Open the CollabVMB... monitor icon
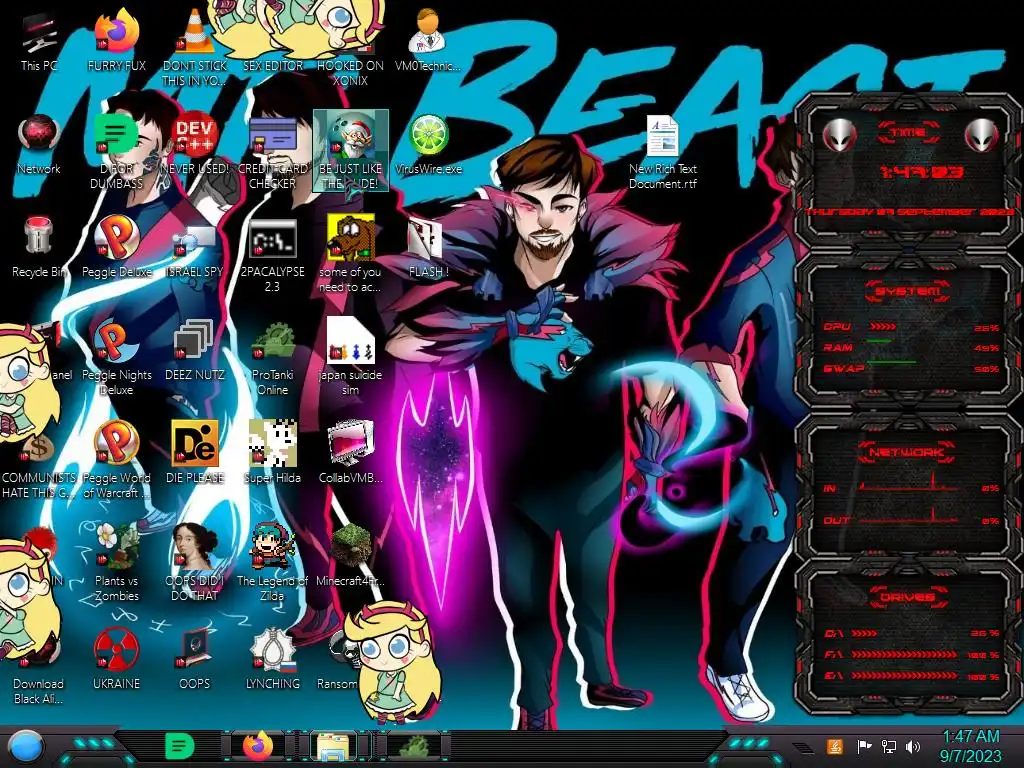This screenshot has height=768, width=1024. pyautogui.click(x=351, y=454)
